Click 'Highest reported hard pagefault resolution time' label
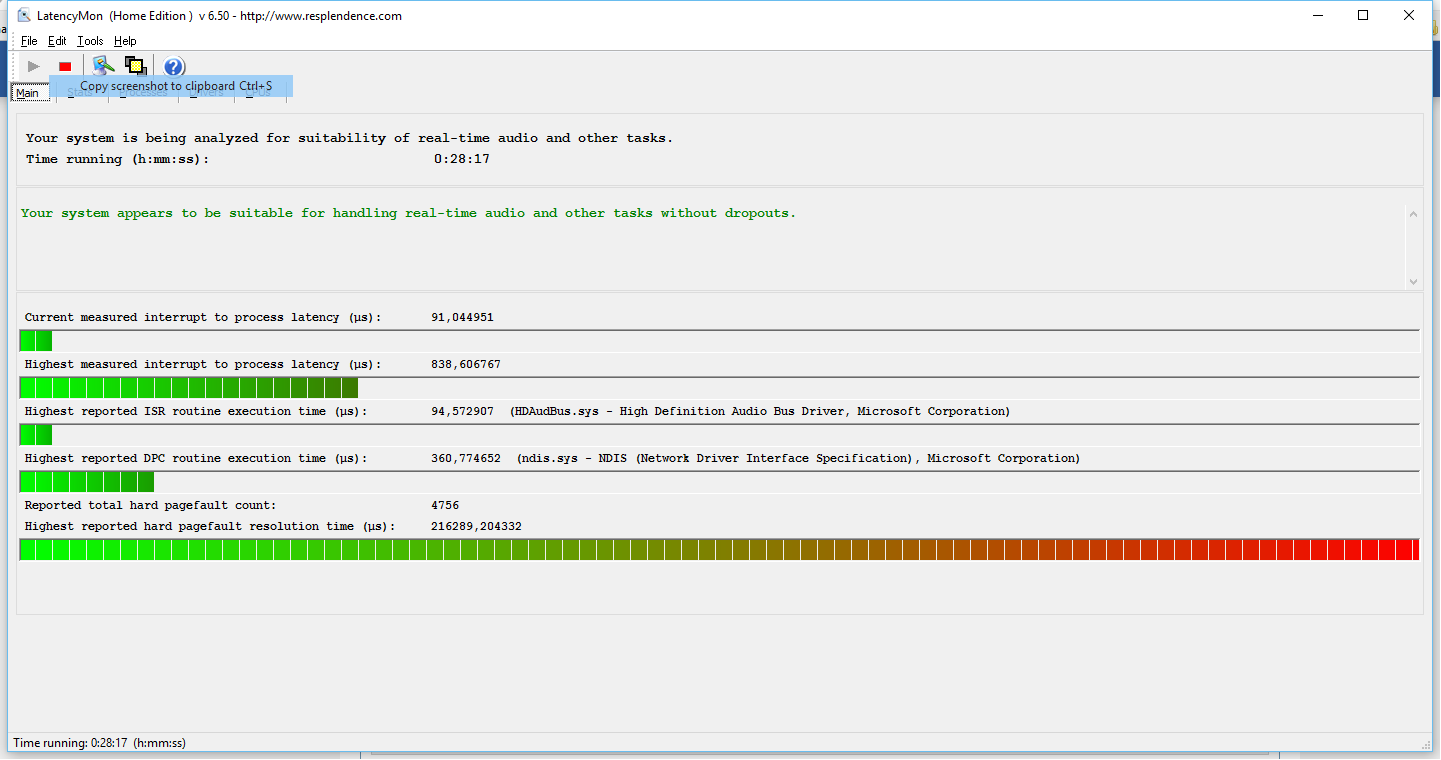Screen dimensions: 1441x760 210,526
